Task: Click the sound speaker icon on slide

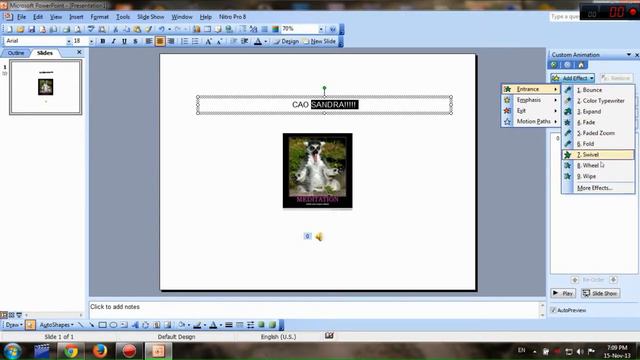Action: [319, 237]
